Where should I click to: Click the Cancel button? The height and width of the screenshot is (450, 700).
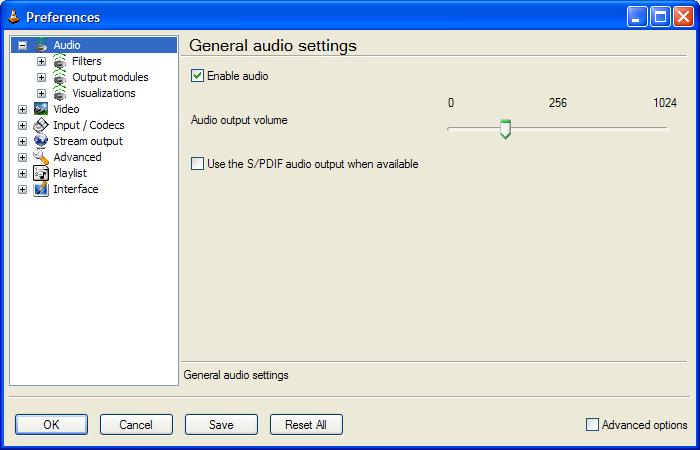tap(136, 425)
